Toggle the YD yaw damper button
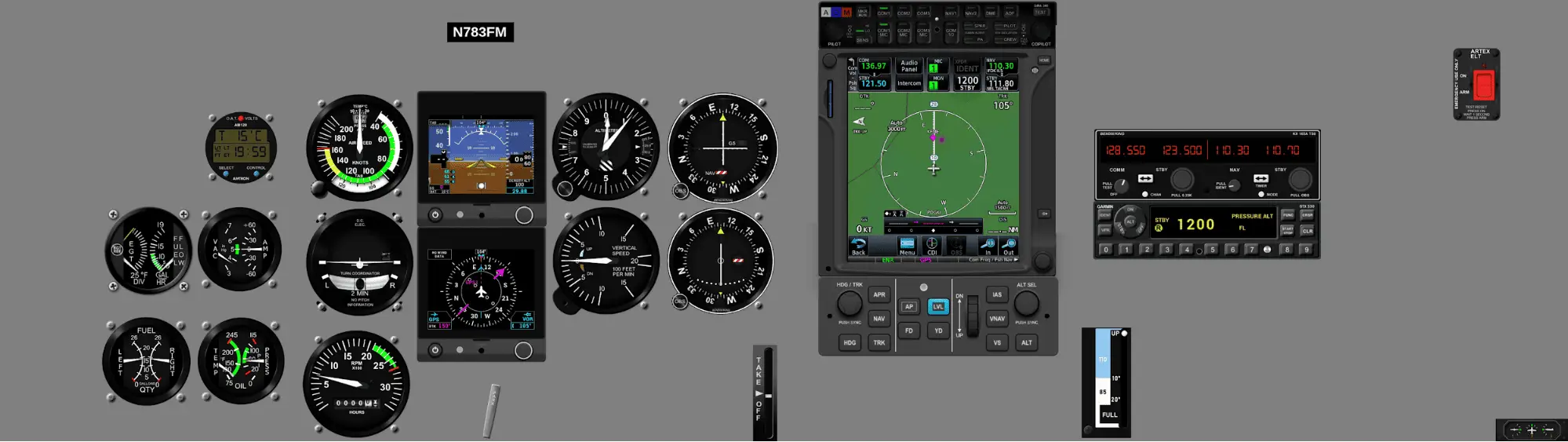Screen dimensions: 1568x442 click(x=938, y=331)
